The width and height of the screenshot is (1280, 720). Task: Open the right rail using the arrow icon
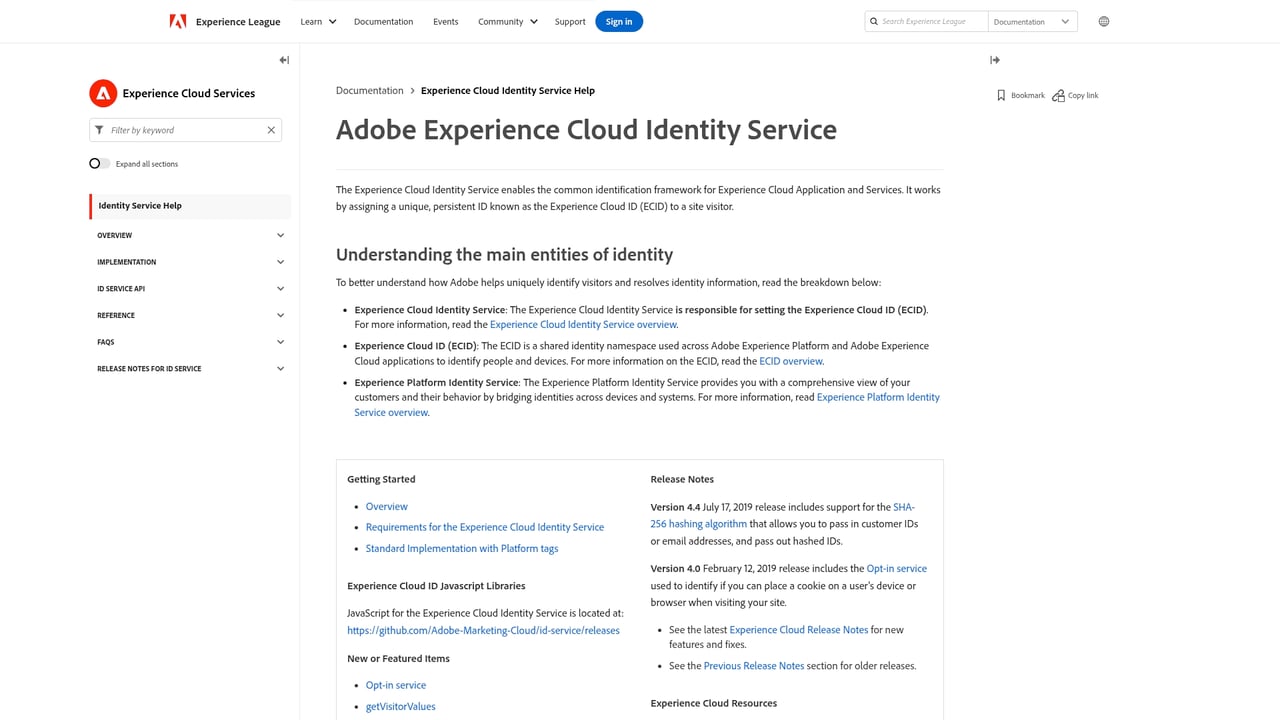pos(994,60)
